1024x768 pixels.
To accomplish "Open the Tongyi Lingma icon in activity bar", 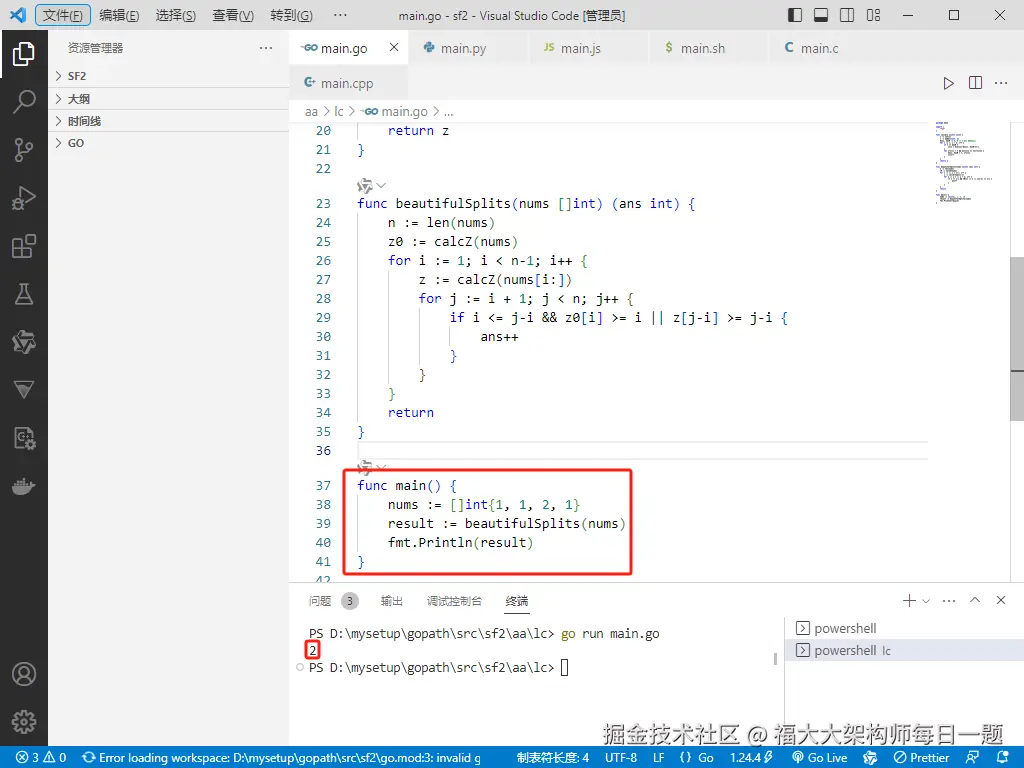I will point(24,342).
